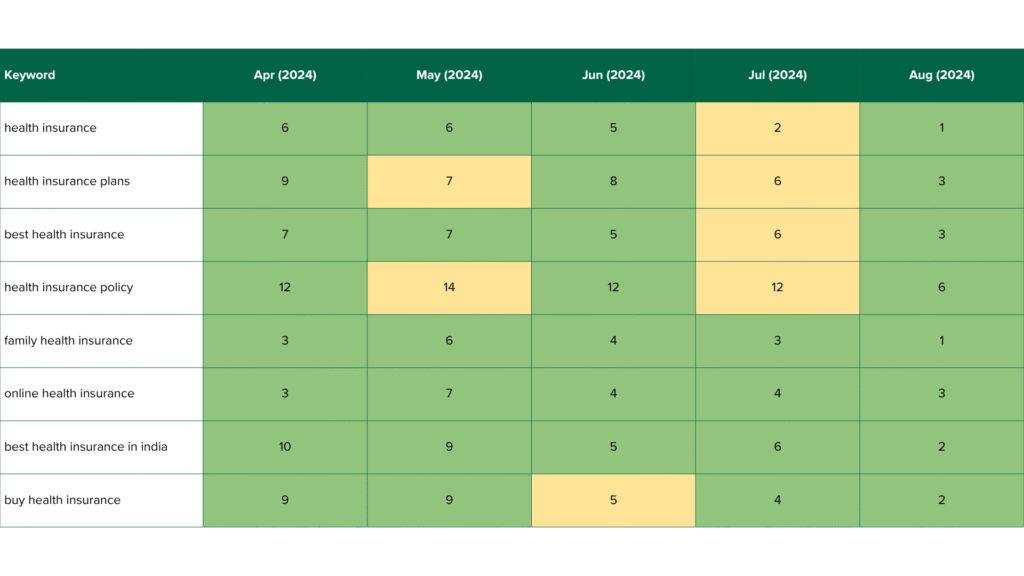Select the Apr (2024) column header
Viewport: 1024px width, 576px height.
pos(285,75)
